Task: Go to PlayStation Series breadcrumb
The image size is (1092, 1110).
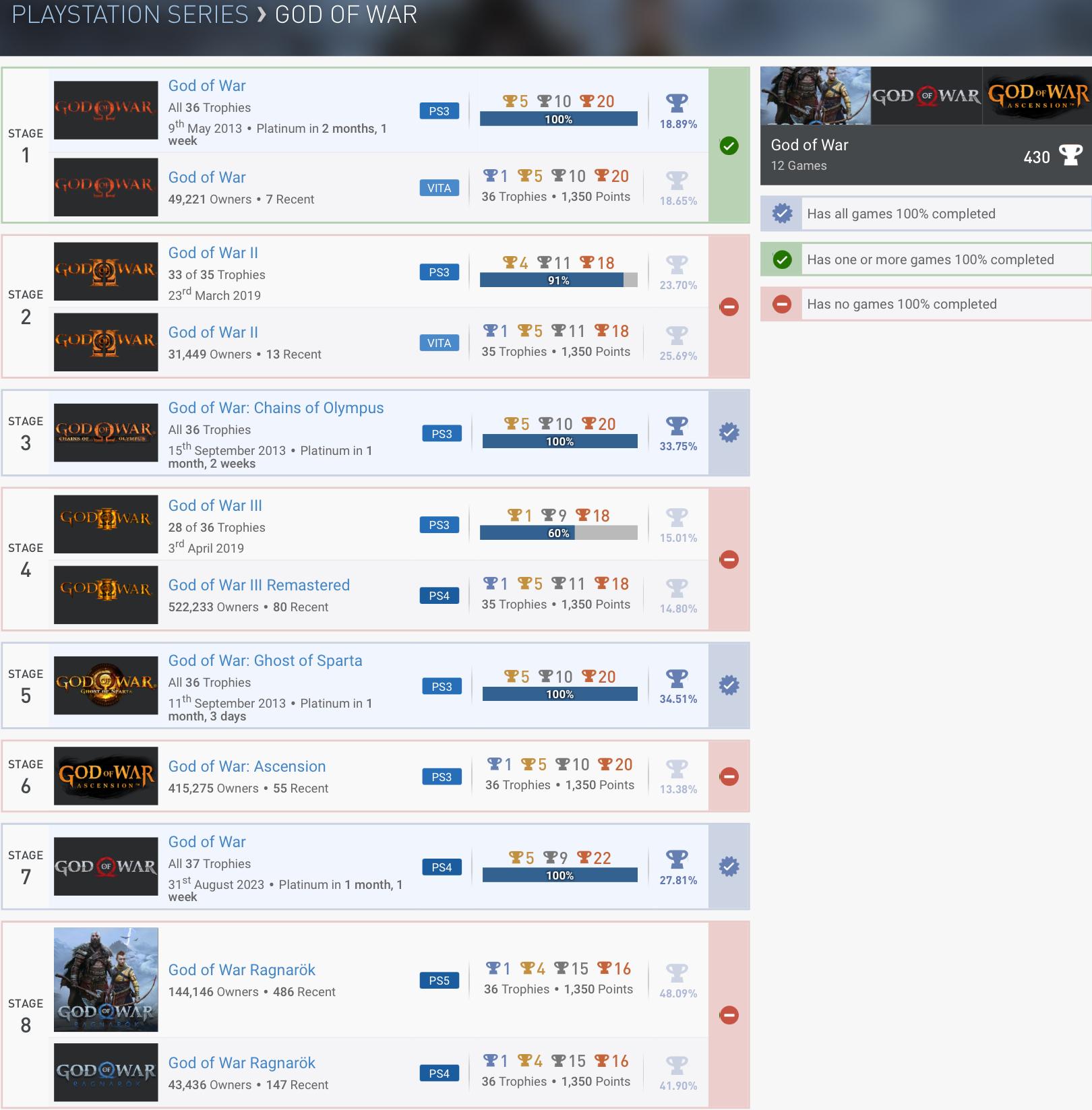Action: coord(130,15)
